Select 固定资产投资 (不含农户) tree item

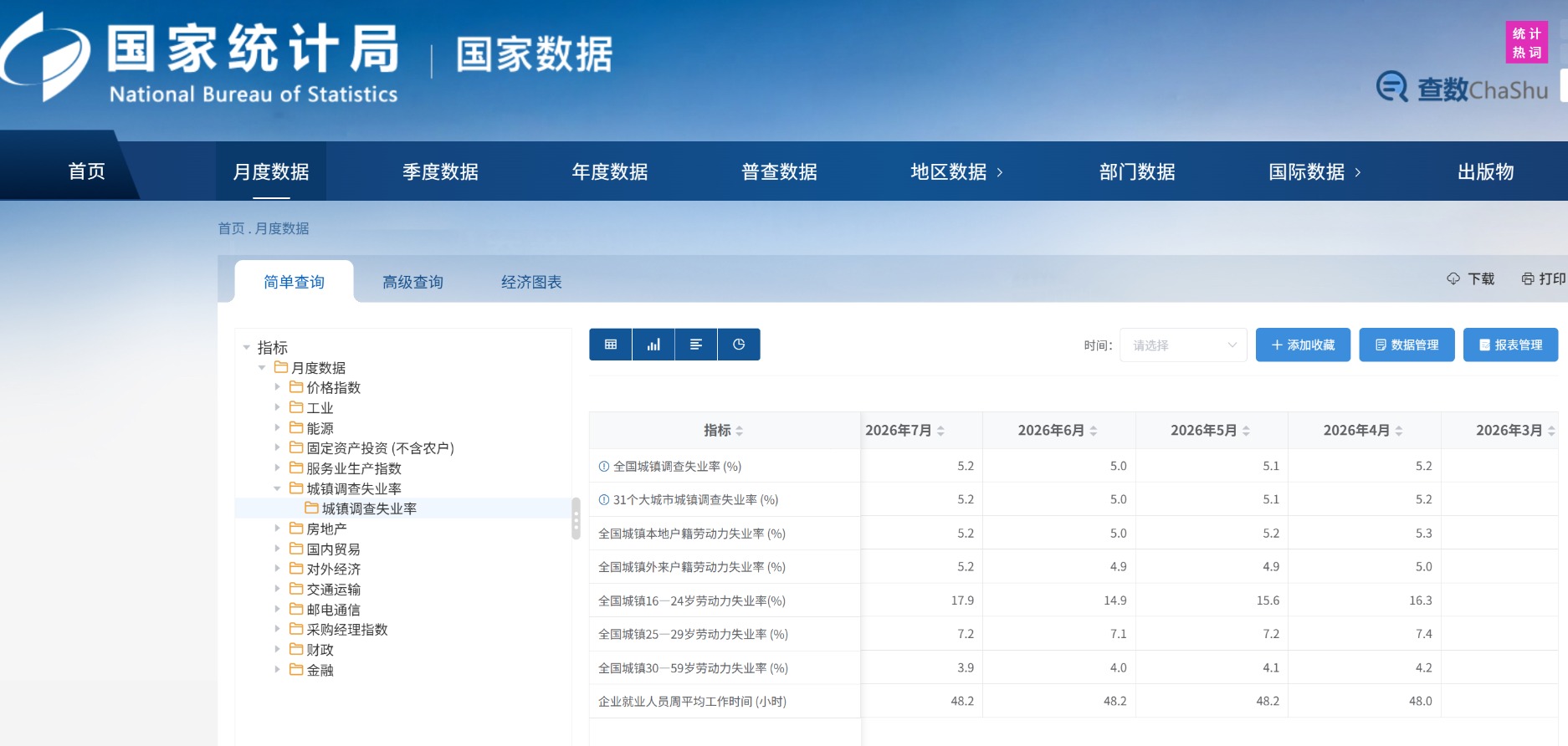(380, 448)
